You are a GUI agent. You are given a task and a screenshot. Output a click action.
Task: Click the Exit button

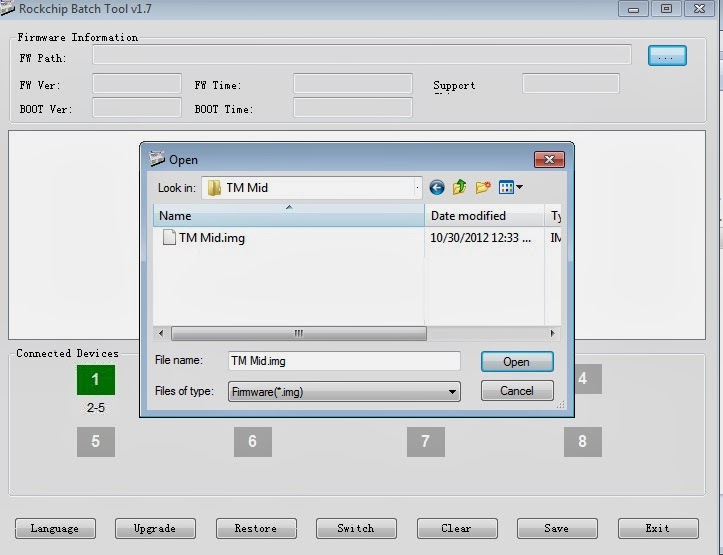(658, 528)
